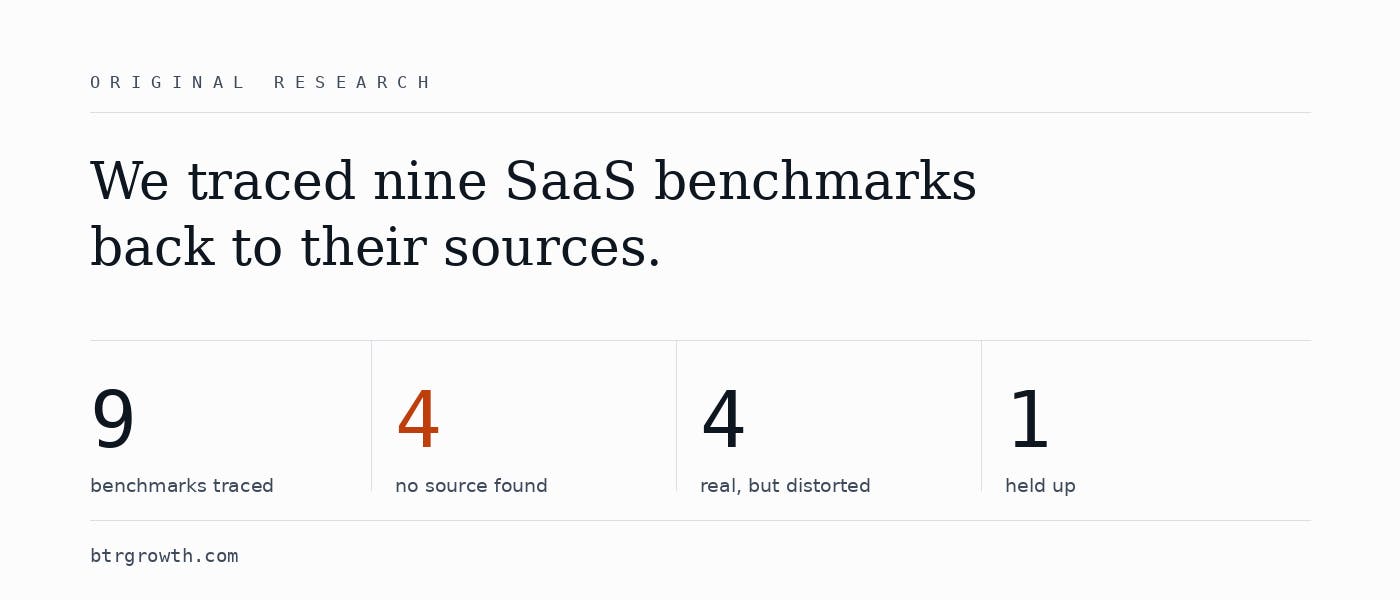Click the orange number 4

(418, 421)
